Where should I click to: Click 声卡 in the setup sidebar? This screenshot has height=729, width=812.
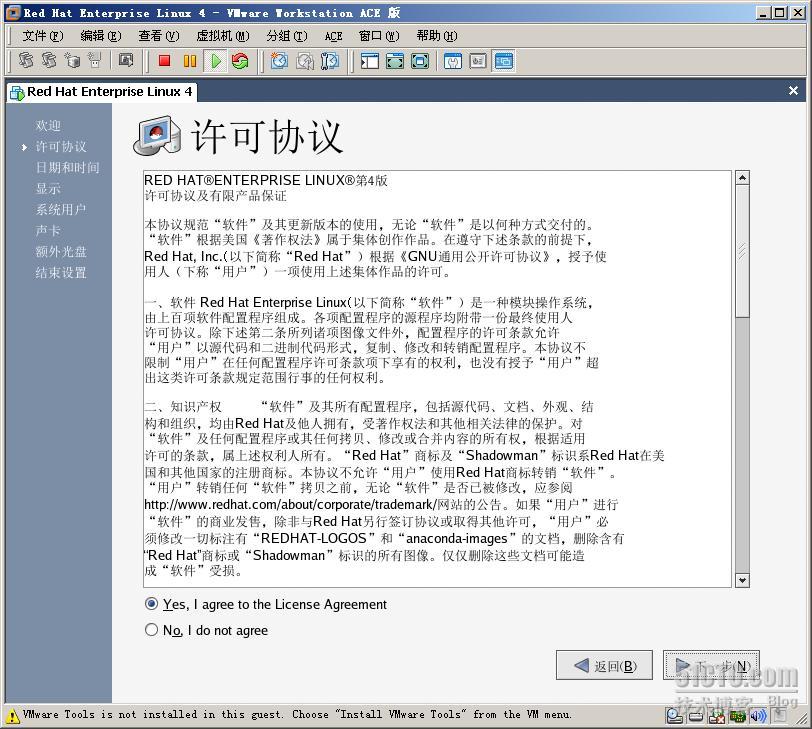(x=48, y=230)
